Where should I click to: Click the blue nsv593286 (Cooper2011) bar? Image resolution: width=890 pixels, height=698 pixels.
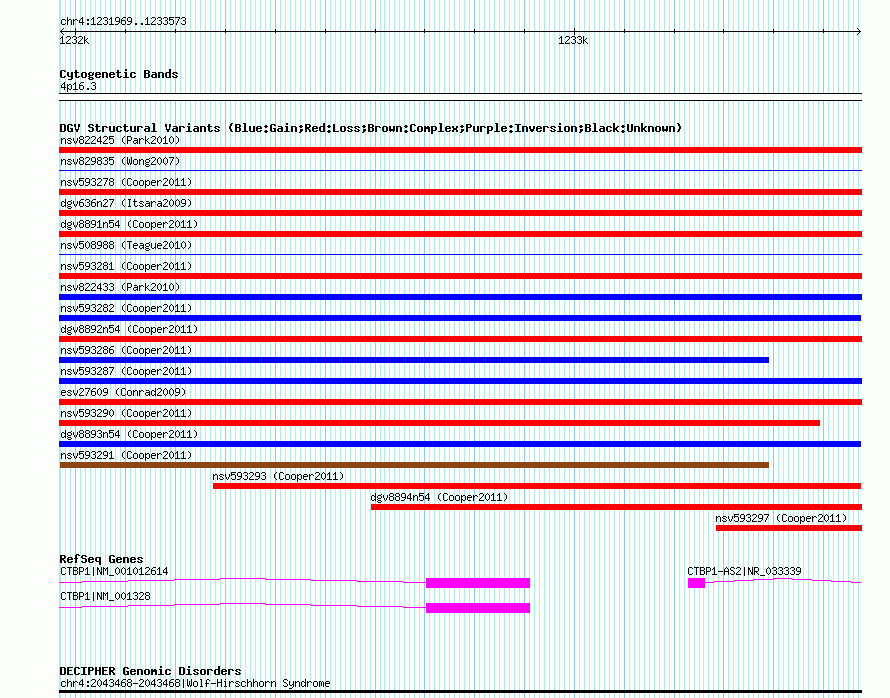[414, 360]
